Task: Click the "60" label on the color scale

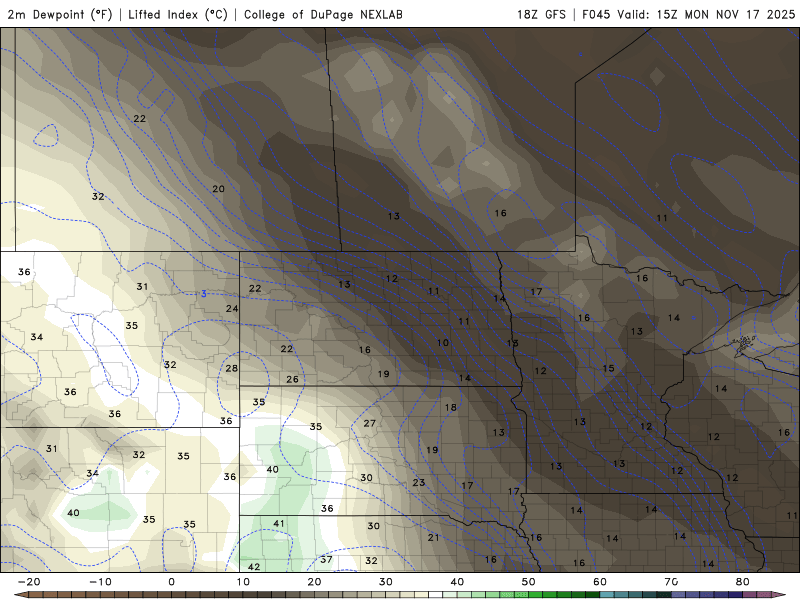Action: 600,582
